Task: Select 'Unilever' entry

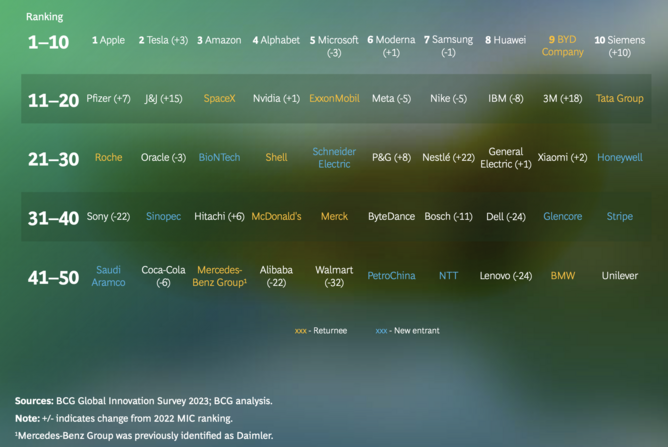Action: pyautogui.click(x=619, y=276)
